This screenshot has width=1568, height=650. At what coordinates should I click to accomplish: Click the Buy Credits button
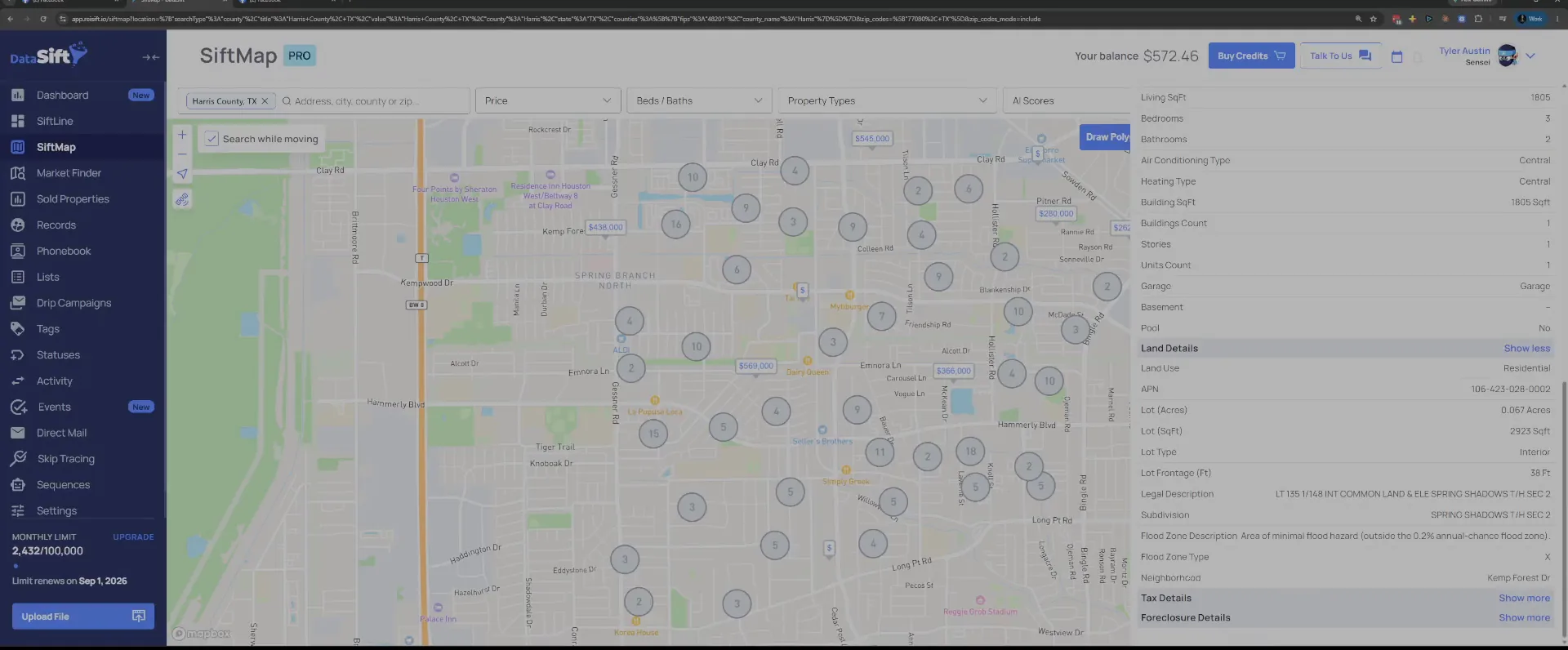tap(1251, 56)
